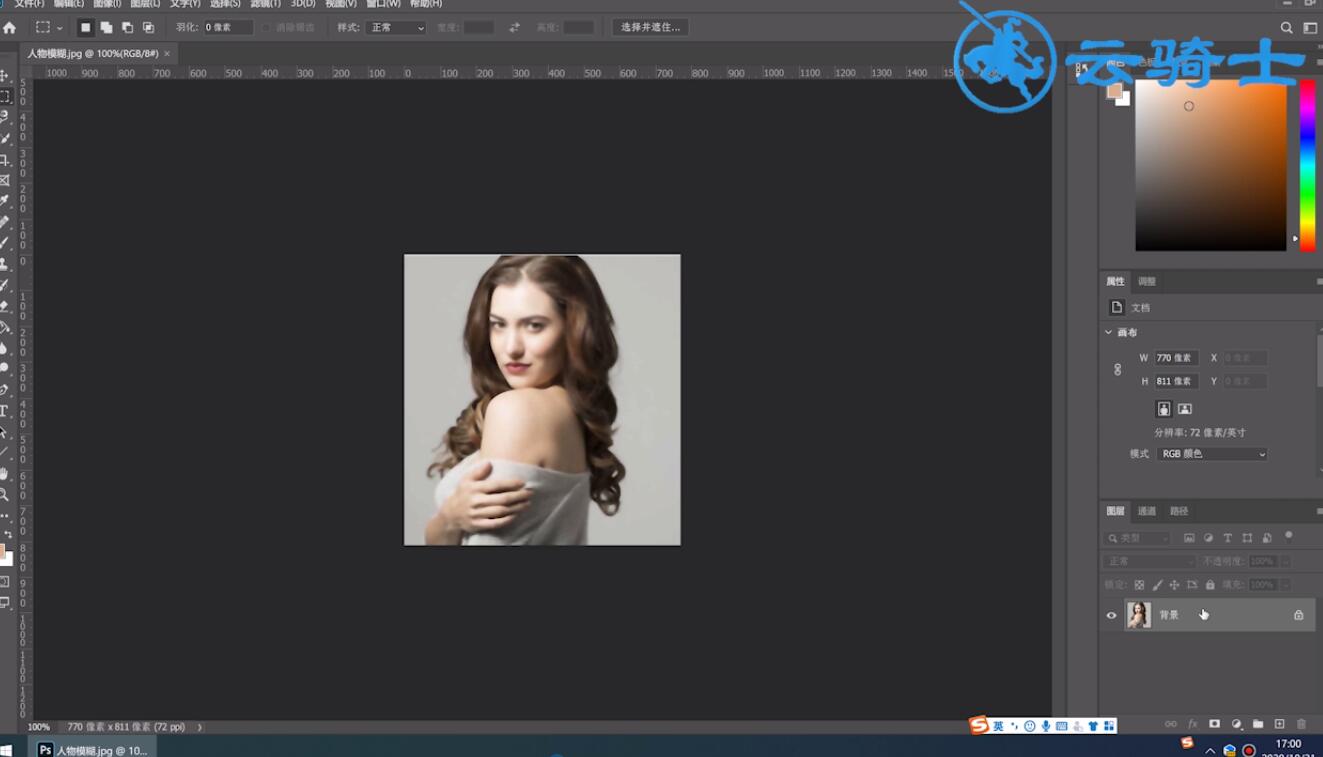
Task: Open the 填充 fill slider arrow
Action: (x=1285, y=584)
